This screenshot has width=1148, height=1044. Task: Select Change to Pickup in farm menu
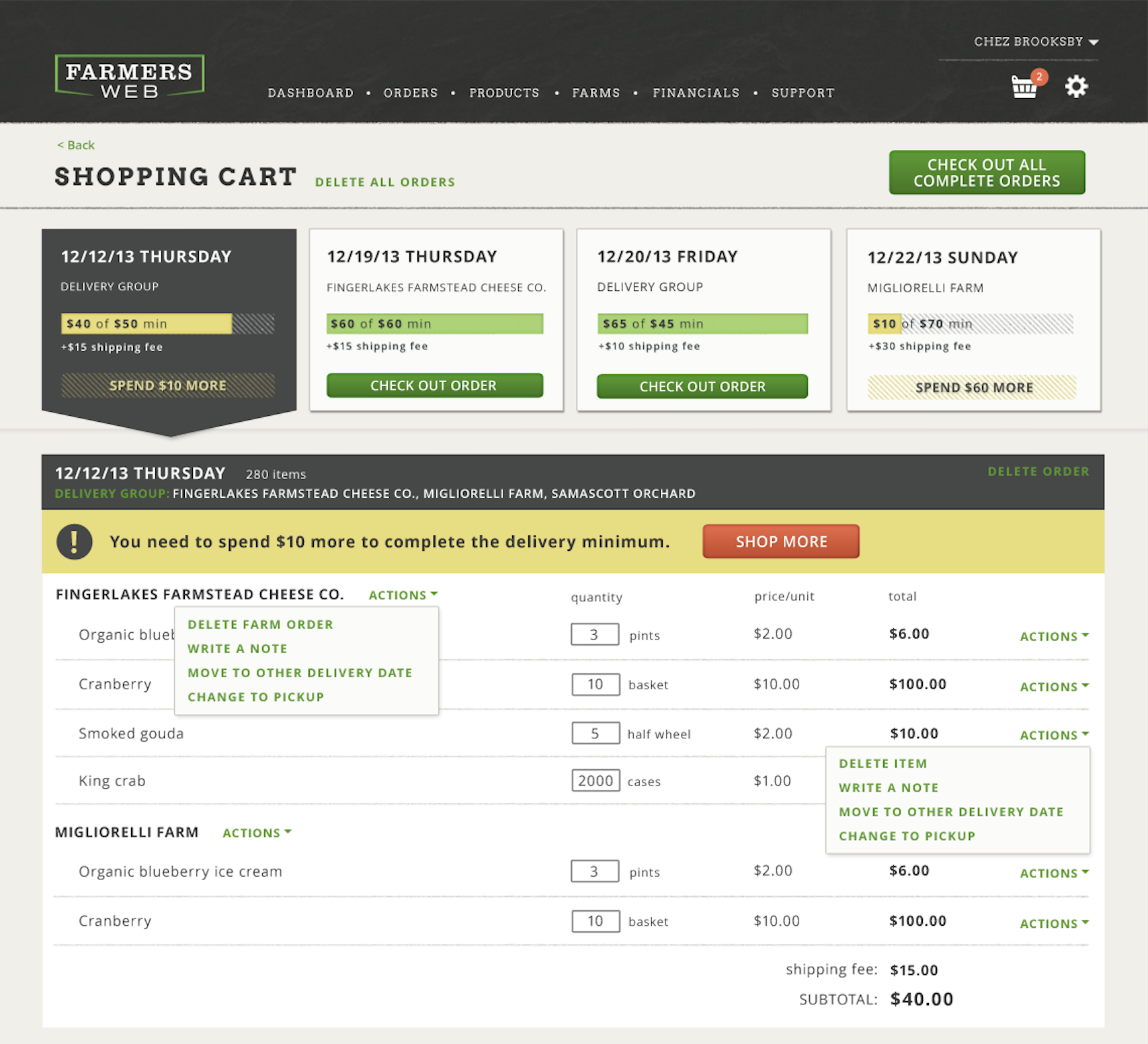(256, 697)
